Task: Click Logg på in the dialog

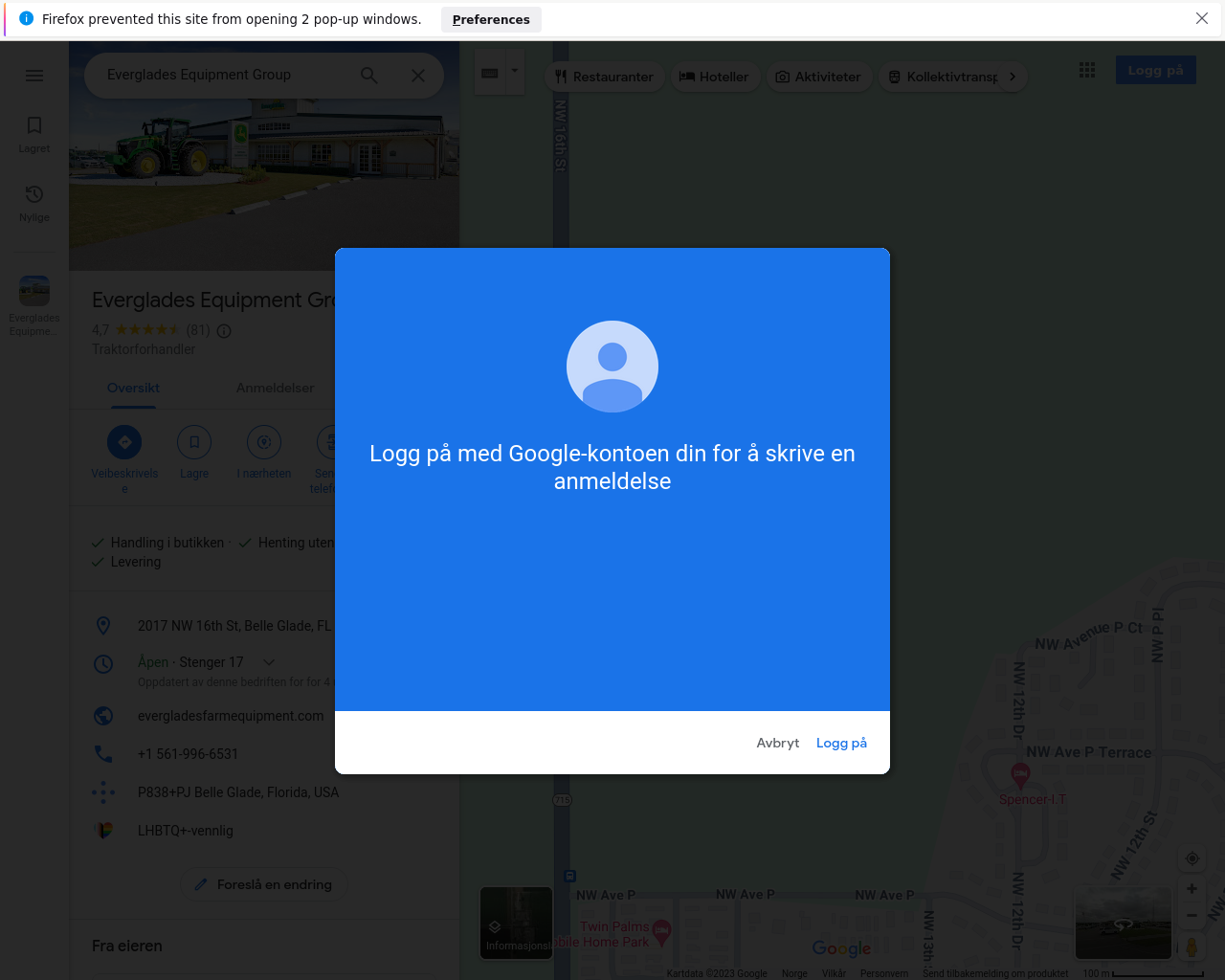Action: pos(841,743)
